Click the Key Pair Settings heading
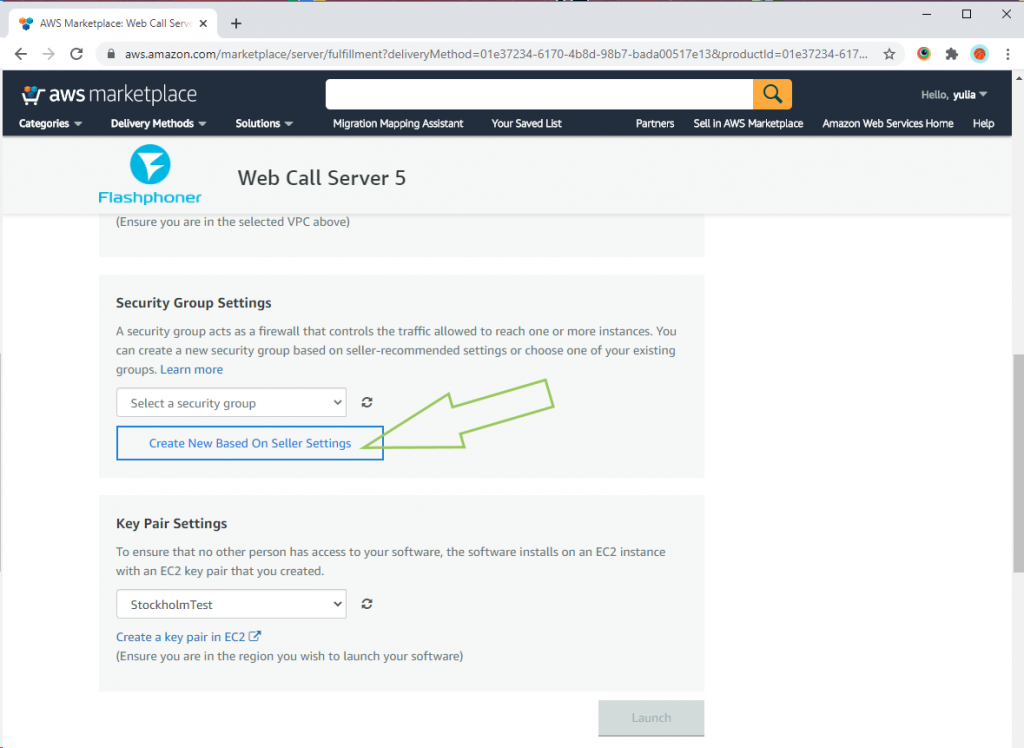1024x748 pixels. pos(171,523)
